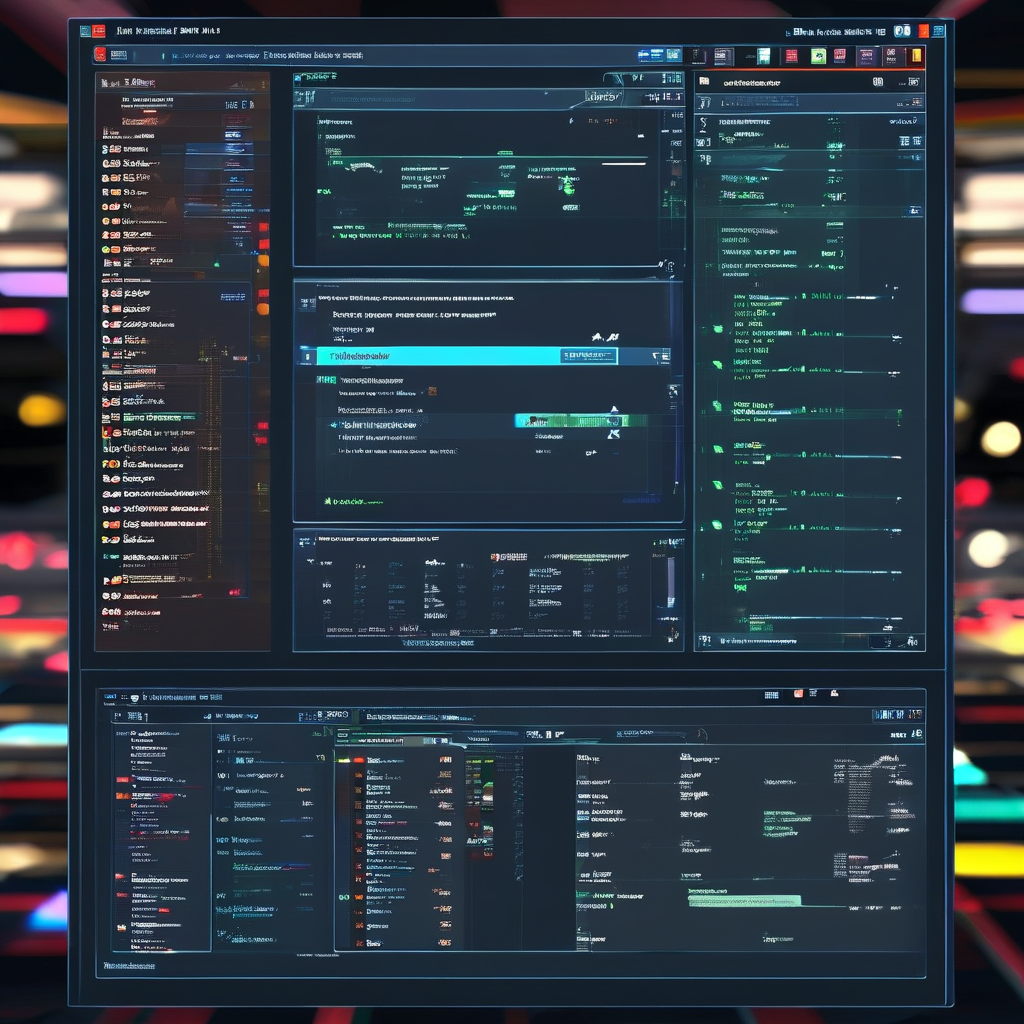Click the down arrow below the green progress bar
The image size is (1024, 1024).
[614, 434]
